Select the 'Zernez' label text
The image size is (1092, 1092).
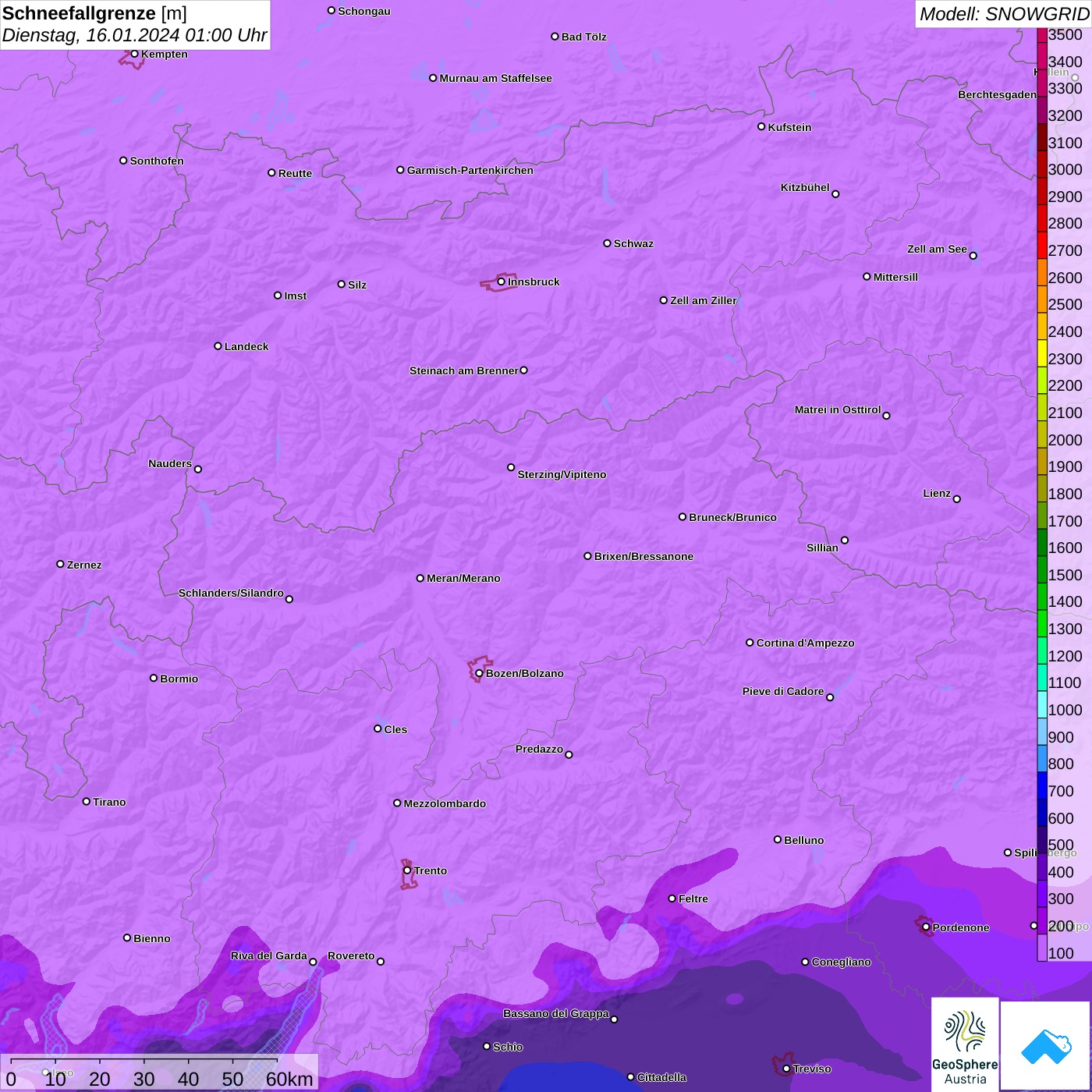click(84, 565)
